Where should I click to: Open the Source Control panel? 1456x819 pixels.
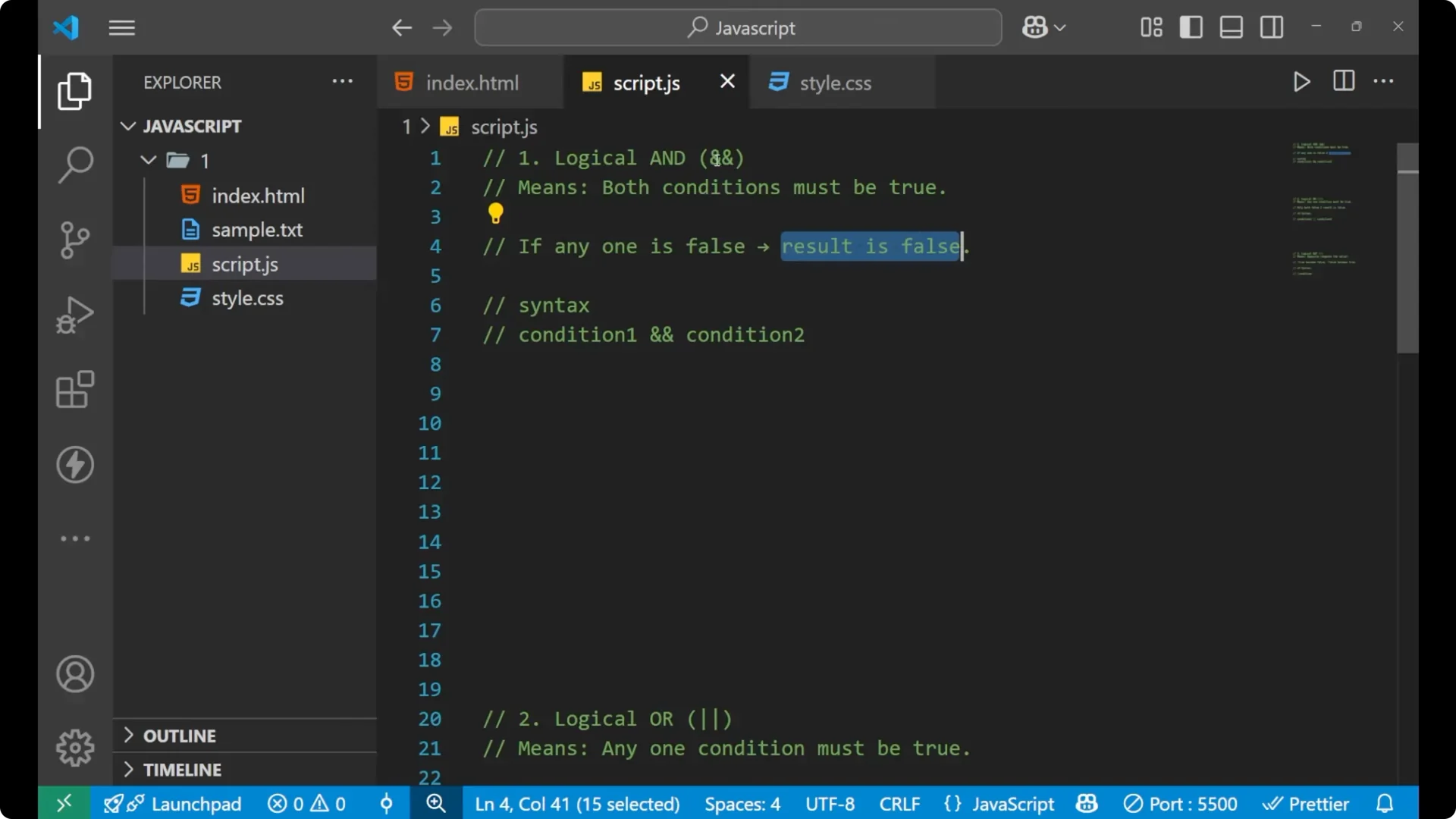click(74, 240)
